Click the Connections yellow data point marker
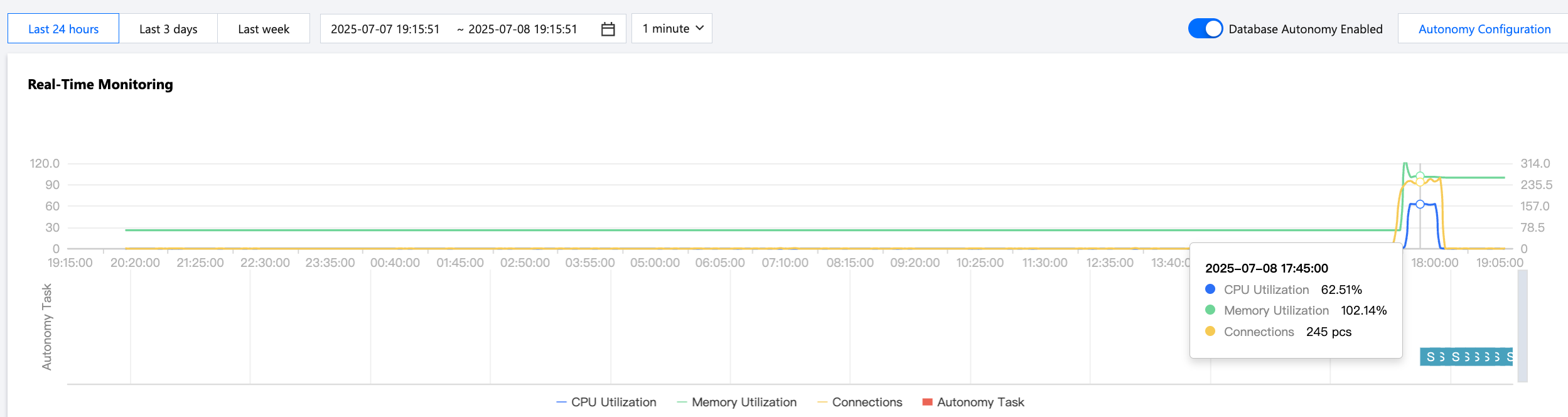This screenshot has height=417, width=1568. pyautogui.click(x=1420, y=182)
